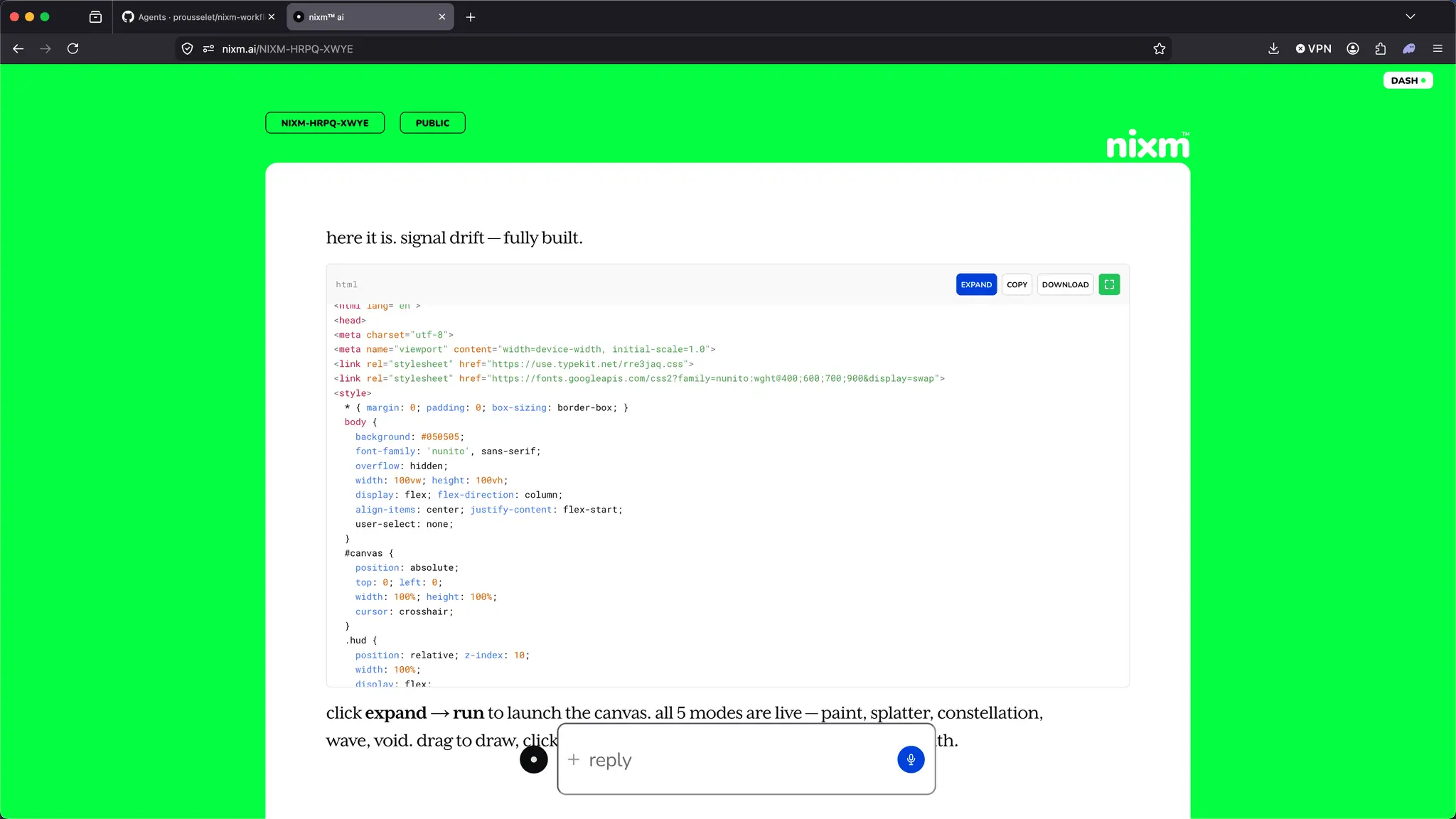Click the 'background: #050505;' code line

pos(409,437)
